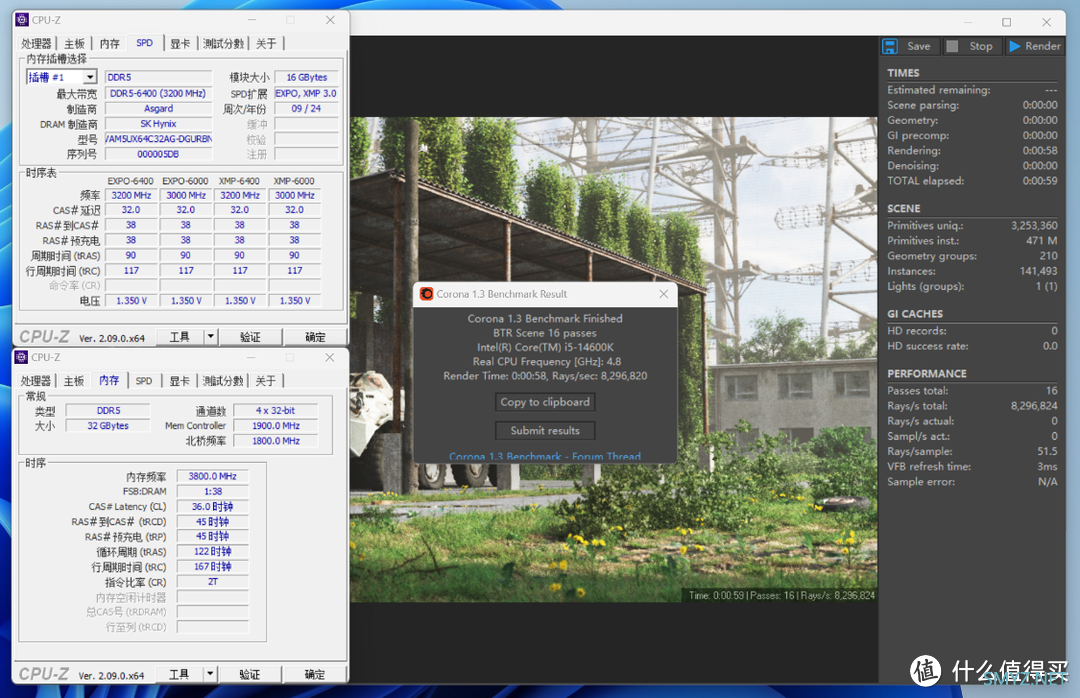
Task: Click the 36.0 CAS latency value
Action: (x=213, y=506)
